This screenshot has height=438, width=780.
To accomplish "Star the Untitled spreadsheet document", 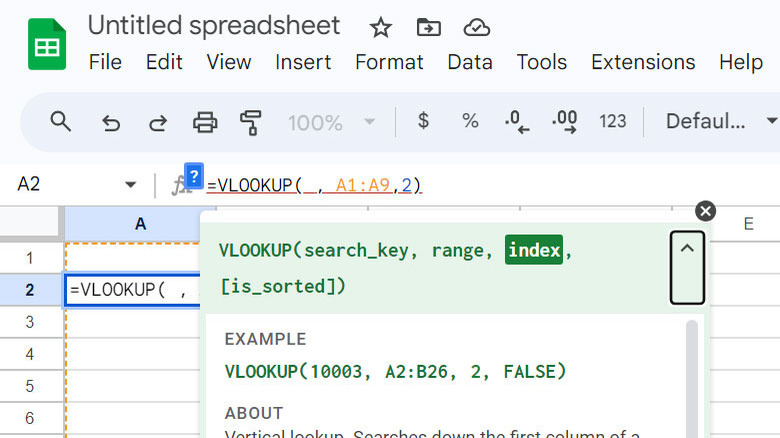I will click(380, 27).
